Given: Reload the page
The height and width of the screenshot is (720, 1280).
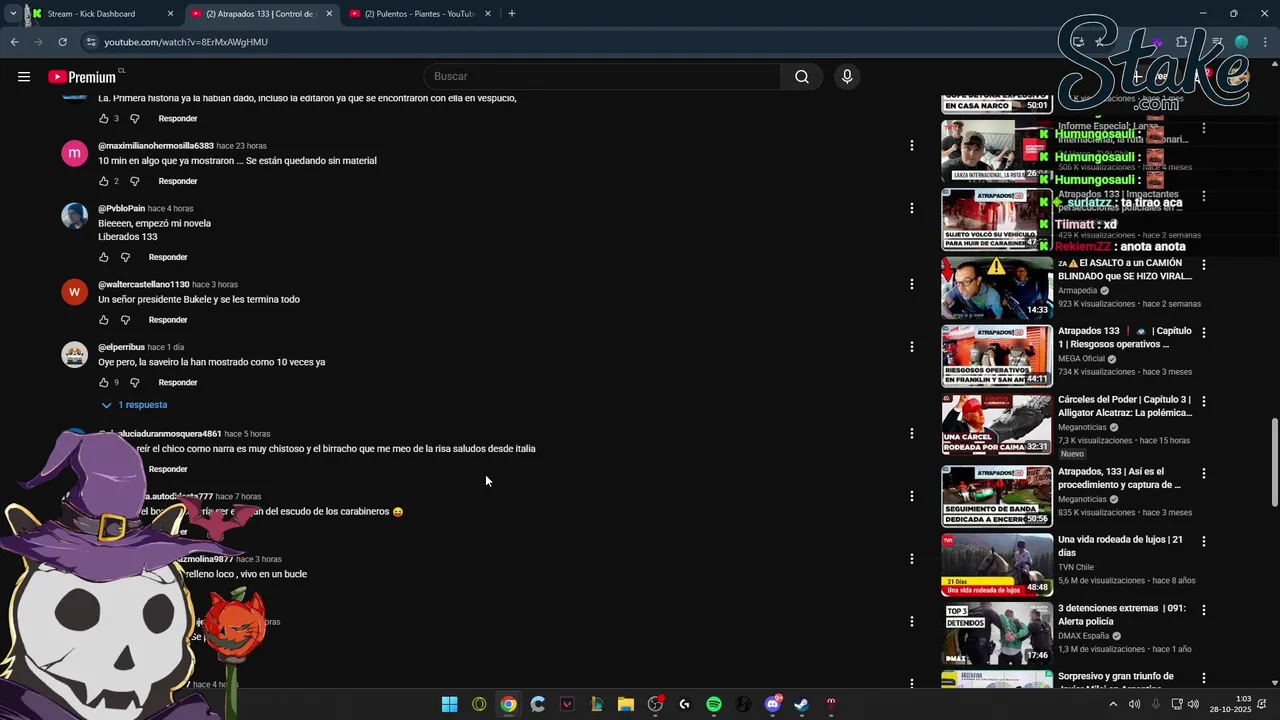Looking at the screenshot, I should (x=62, y=42).
